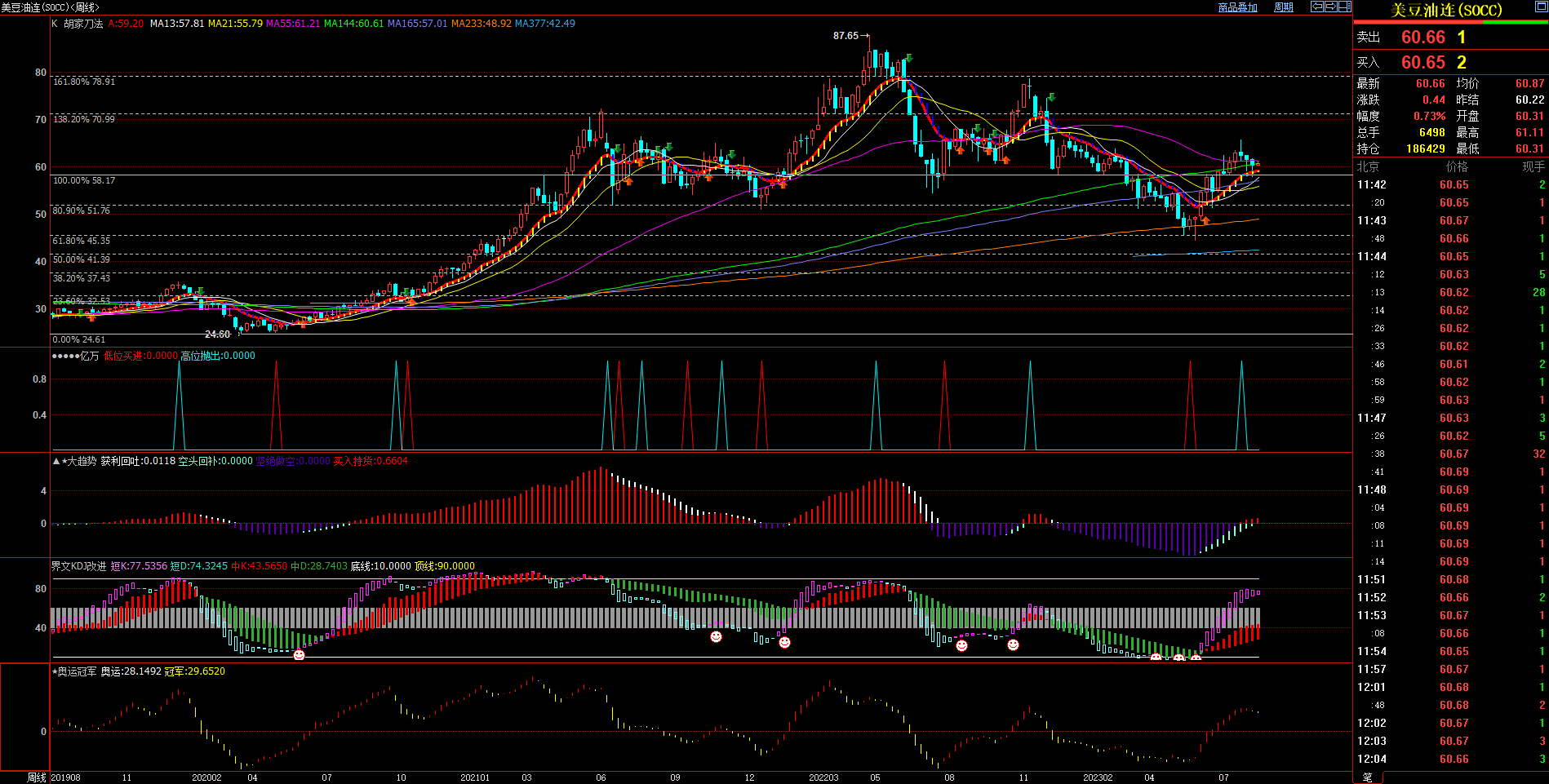The height and width of the screenshot is (784, 1549).
Task: Click the 202101 date marker on the time axis
Action: (x=475, y=777)
